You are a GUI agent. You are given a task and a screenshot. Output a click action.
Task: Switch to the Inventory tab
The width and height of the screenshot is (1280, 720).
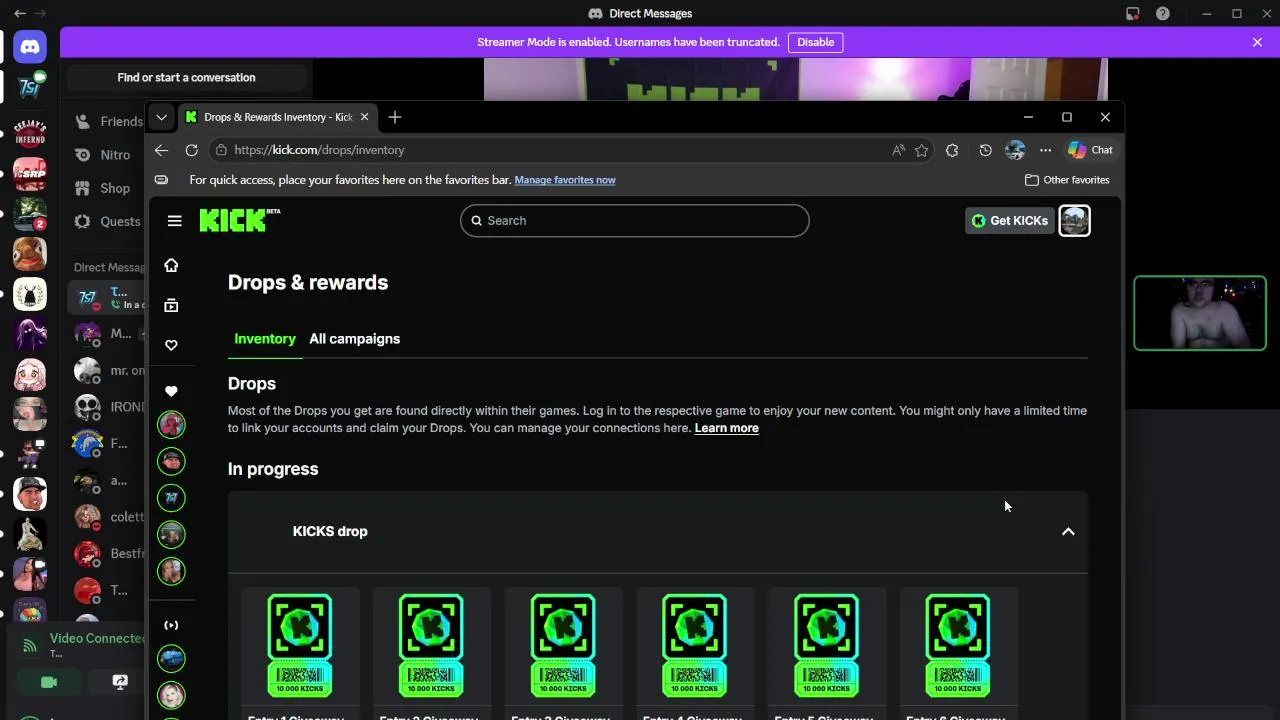tap(265, 339)
